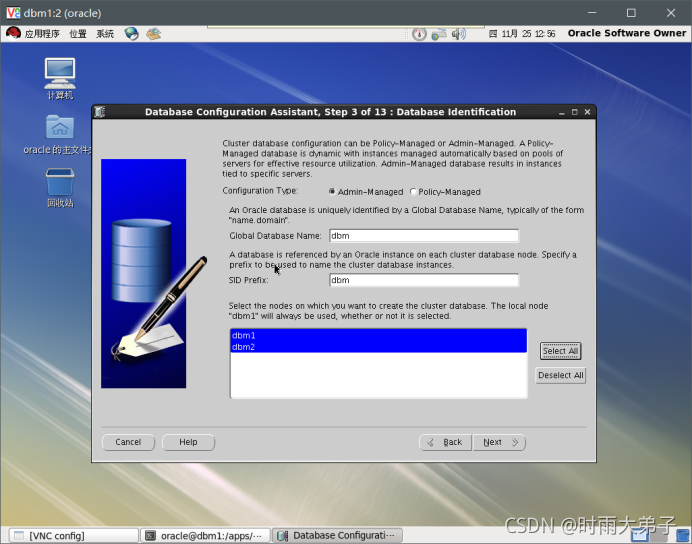Open the mail launcher in the top panel
This screenshot has width=692, height=544.
click(154, 34)
